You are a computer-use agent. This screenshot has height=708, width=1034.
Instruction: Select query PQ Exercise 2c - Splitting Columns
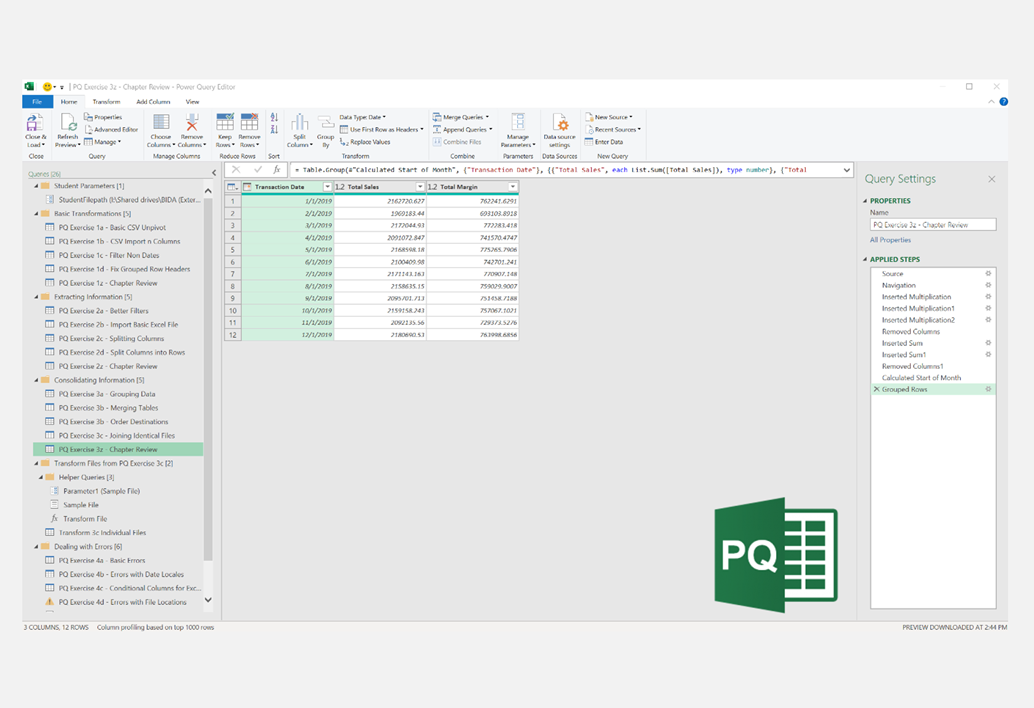coord(110,338)
